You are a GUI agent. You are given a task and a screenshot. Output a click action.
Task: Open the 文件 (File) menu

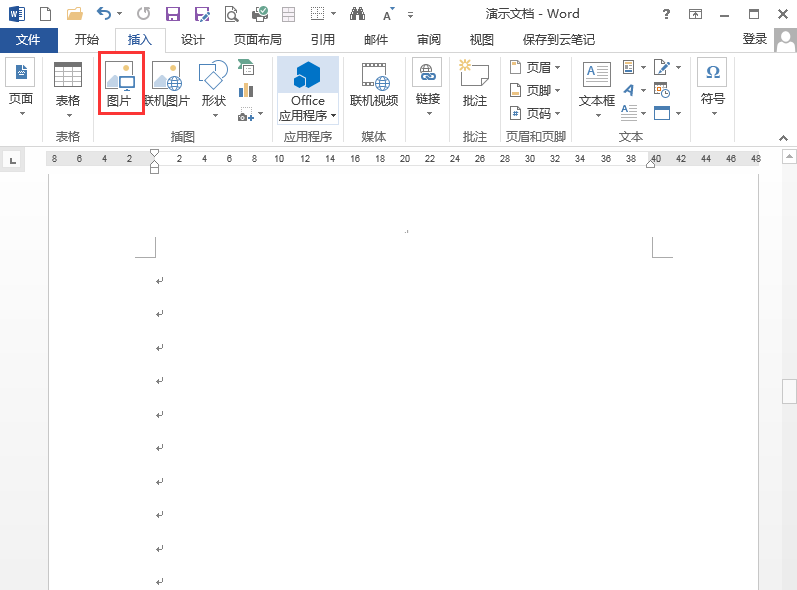(28, 40)
